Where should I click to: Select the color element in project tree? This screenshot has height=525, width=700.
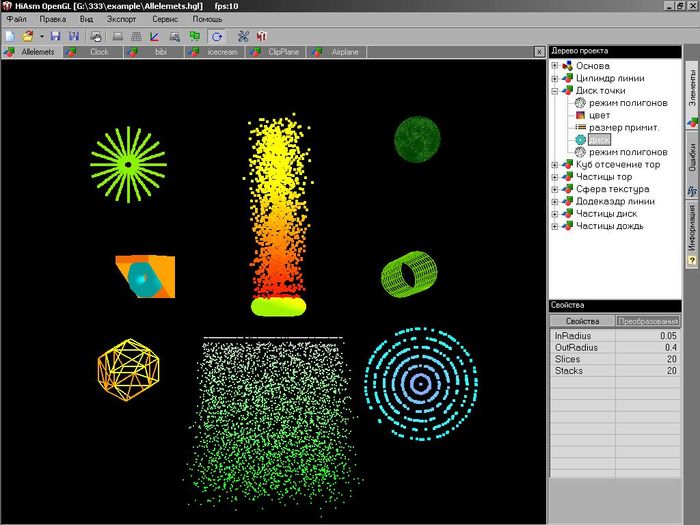(599, 115)
